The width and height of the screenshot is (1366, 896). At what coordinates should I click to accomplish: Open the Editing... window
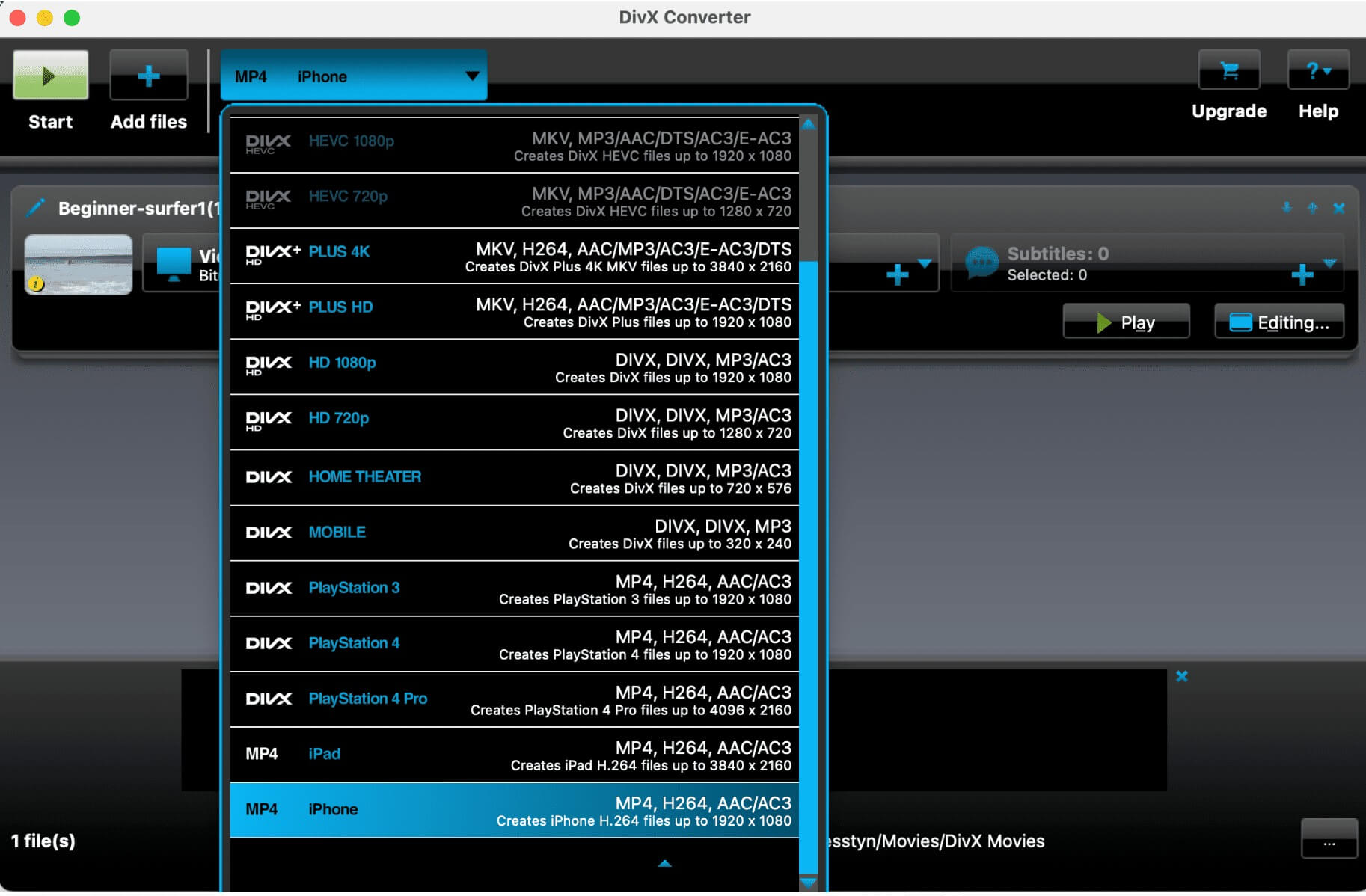[x=1278, y=322]
